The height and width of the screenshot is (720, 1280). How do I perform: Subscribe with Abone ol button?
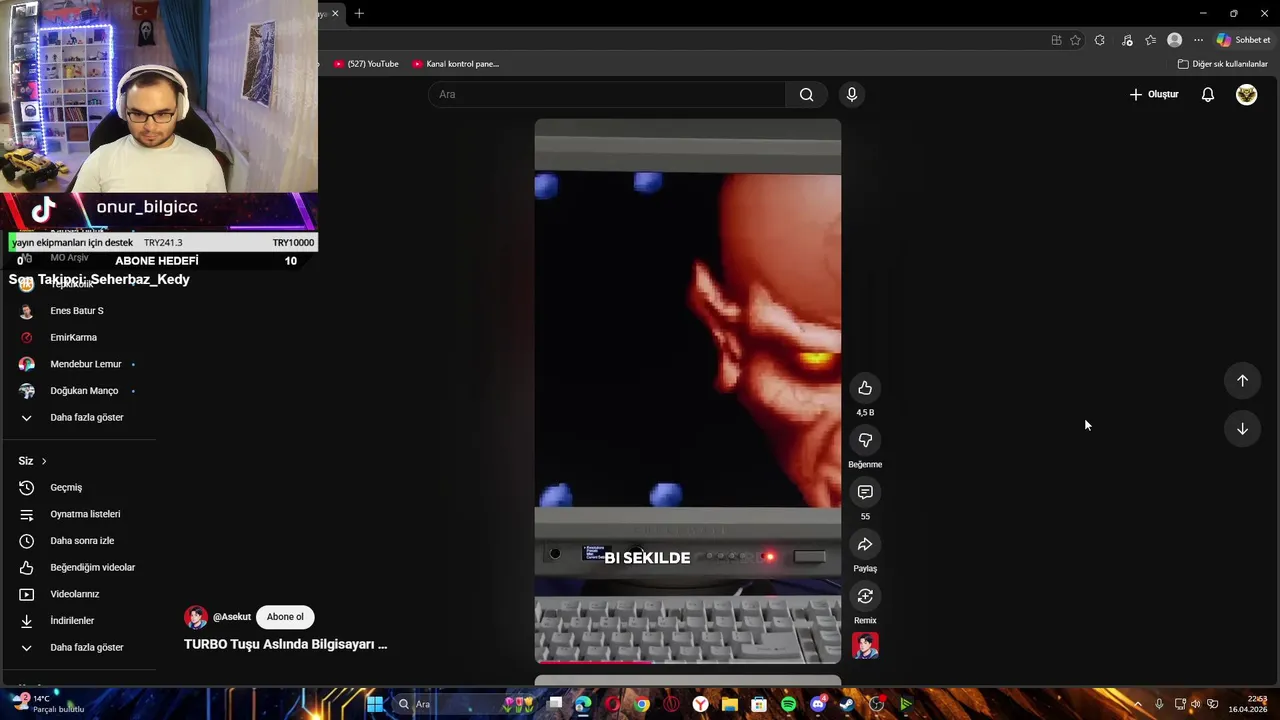[285, 617]
